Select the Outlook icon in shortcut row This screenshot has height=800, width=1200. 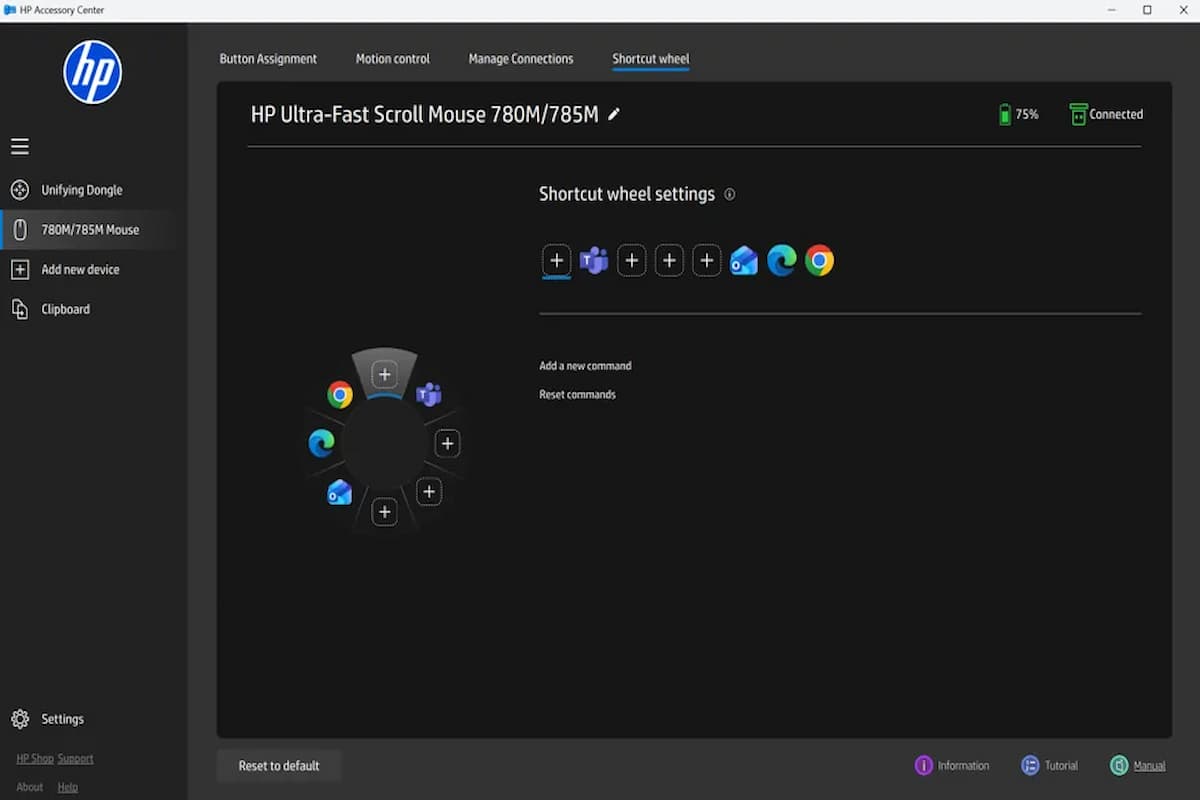(x=744, y=261)
